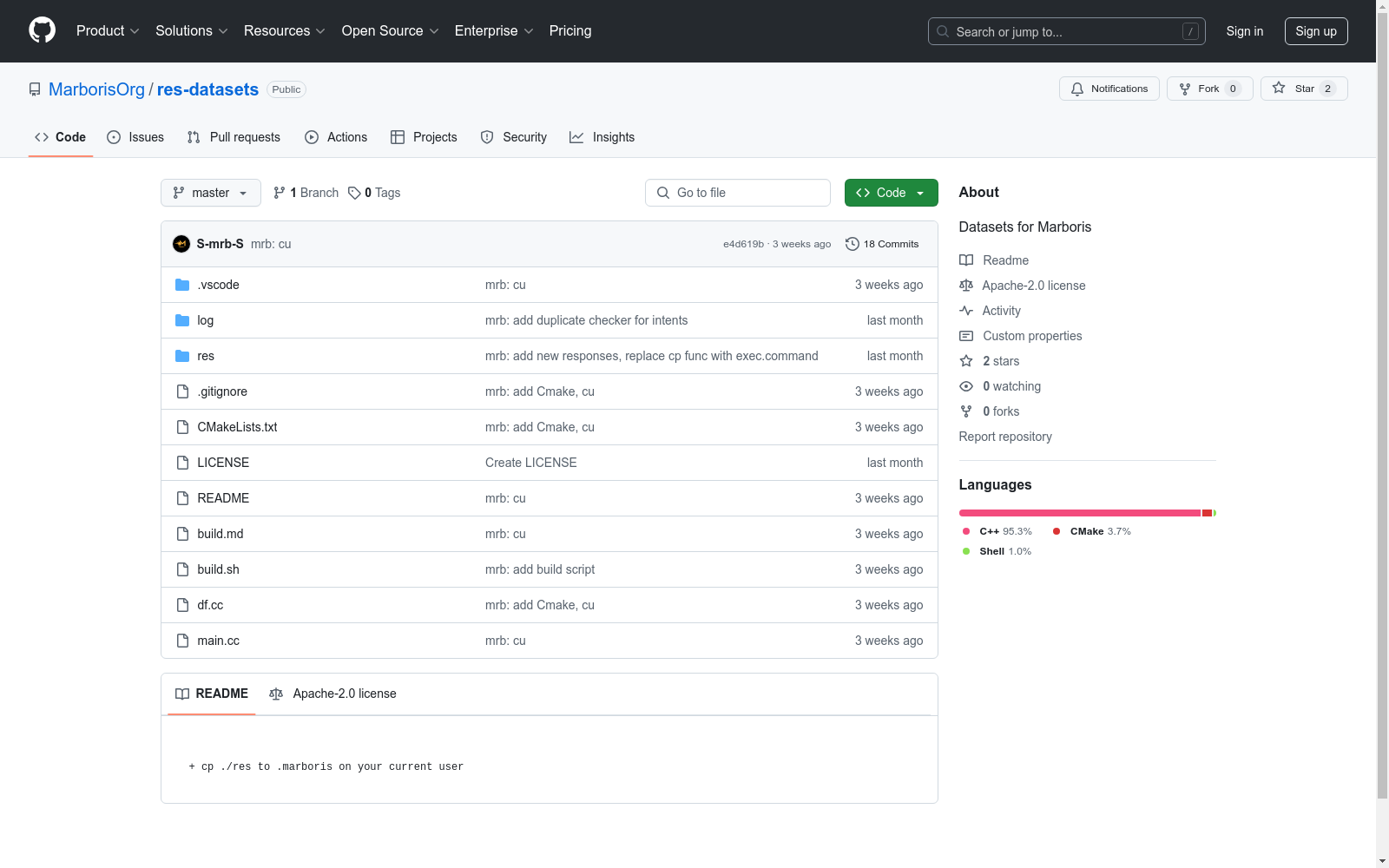The image size is (1389, 868).
Task: Star the res-datasets repository
Action: [1304, 89]
